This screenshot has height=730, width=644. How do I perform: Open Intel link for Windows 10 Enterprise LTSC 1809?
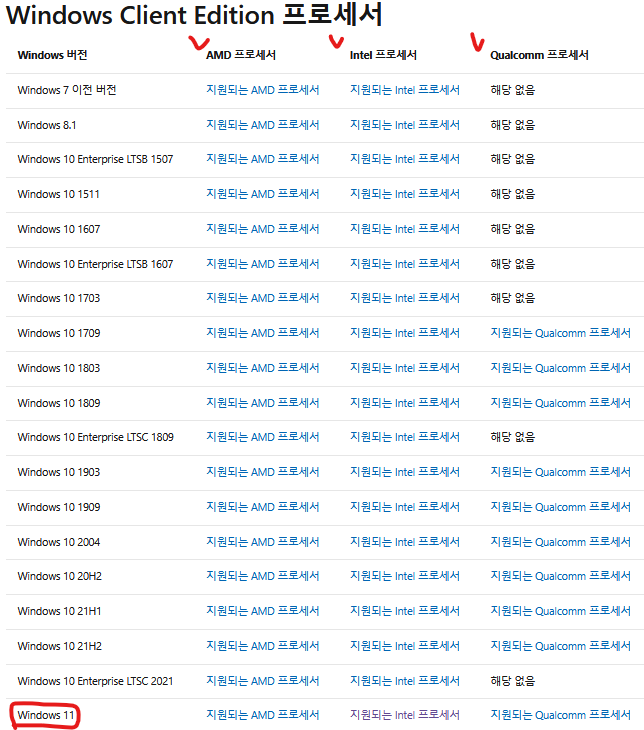(405, 437)
